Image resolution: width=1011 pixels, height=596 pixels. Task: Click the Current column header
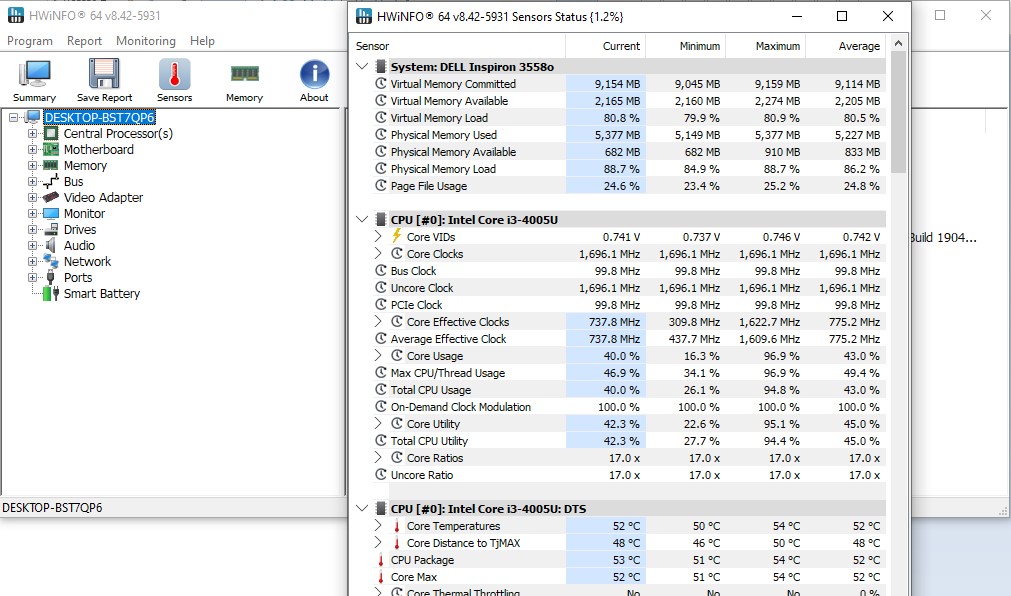605,46
